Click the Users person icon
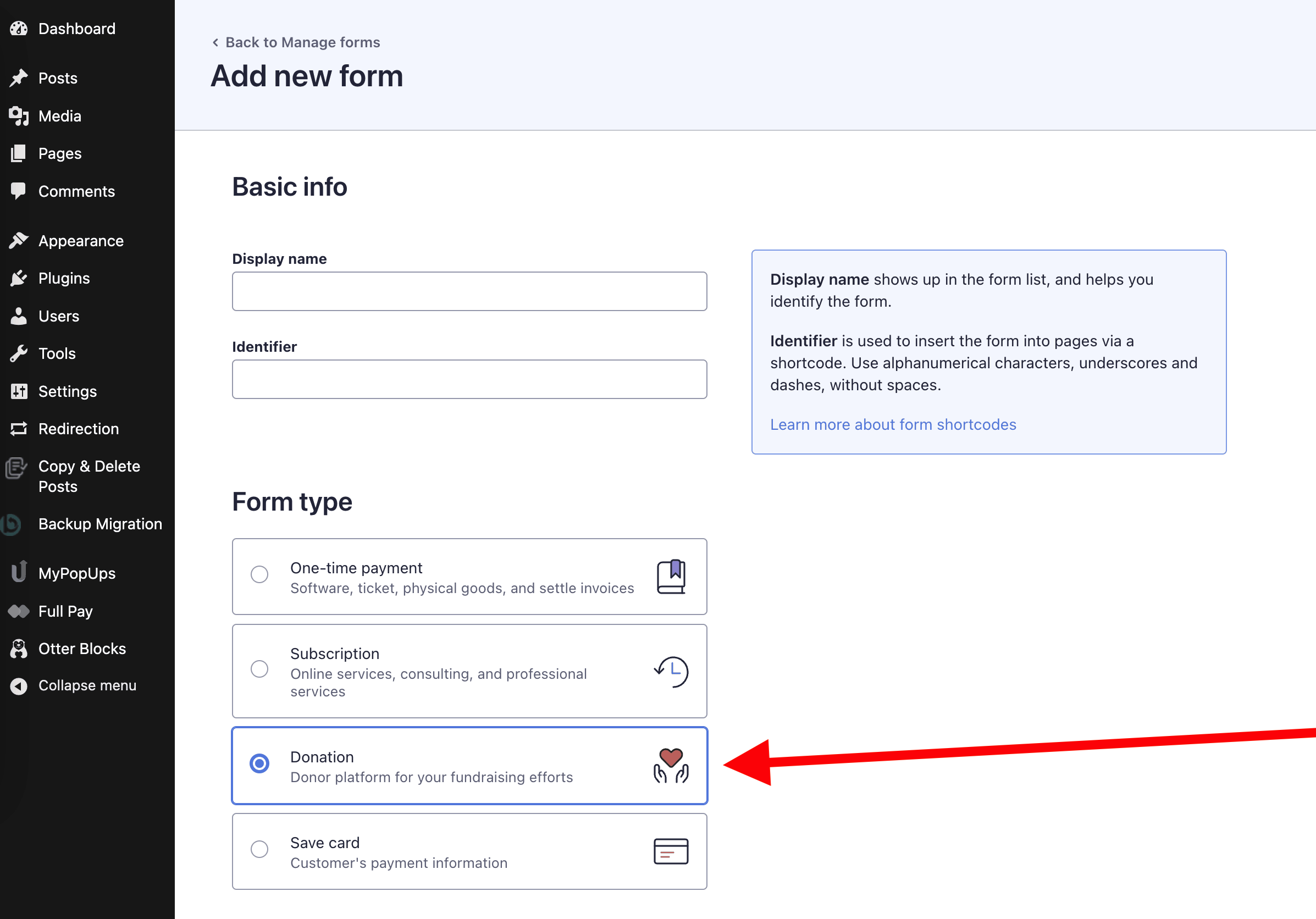Screen dimensions: 1316x919 (x=19, y=315)
